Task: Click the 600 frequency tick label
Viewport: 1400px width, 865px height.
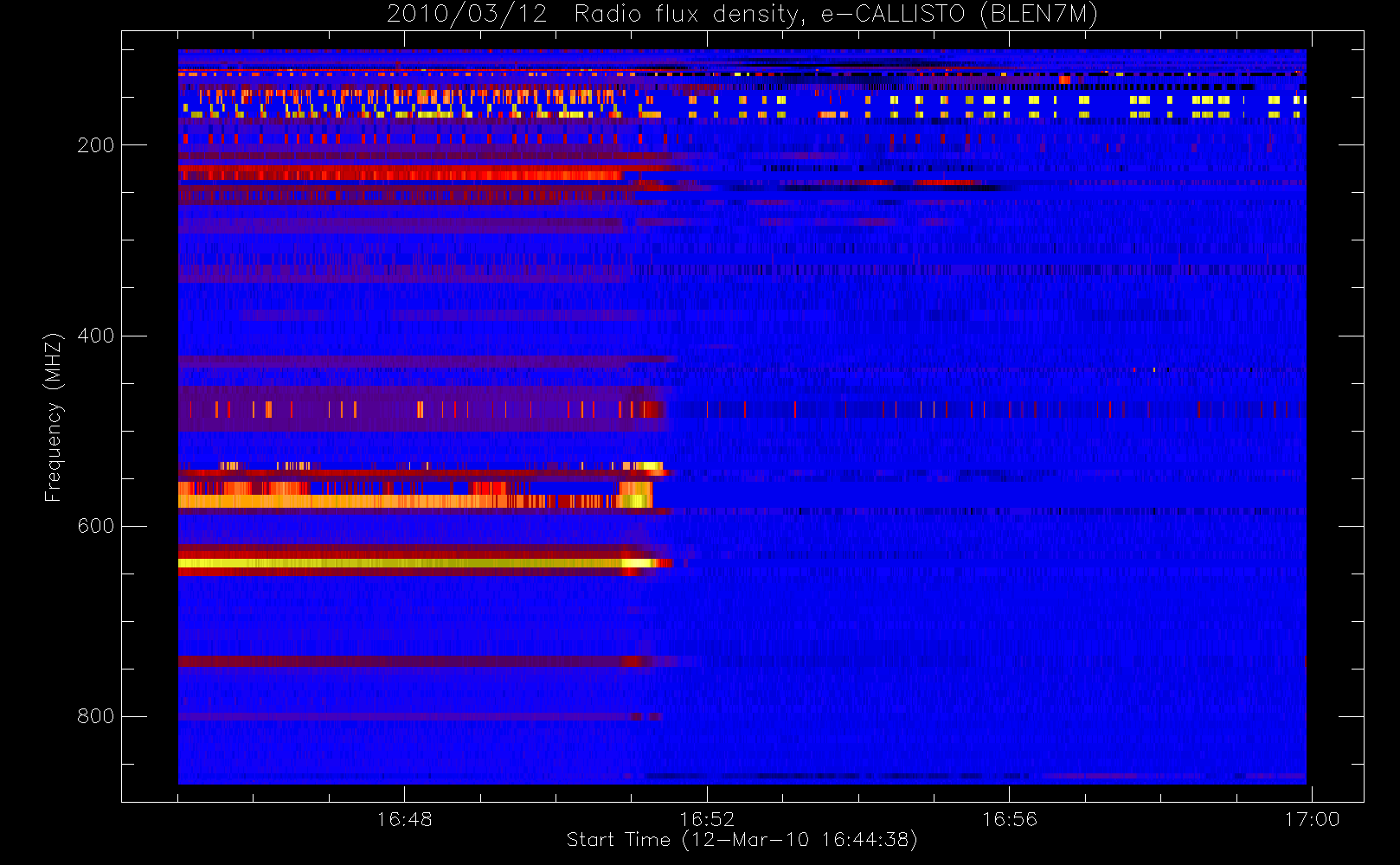Action: (95, 526)
